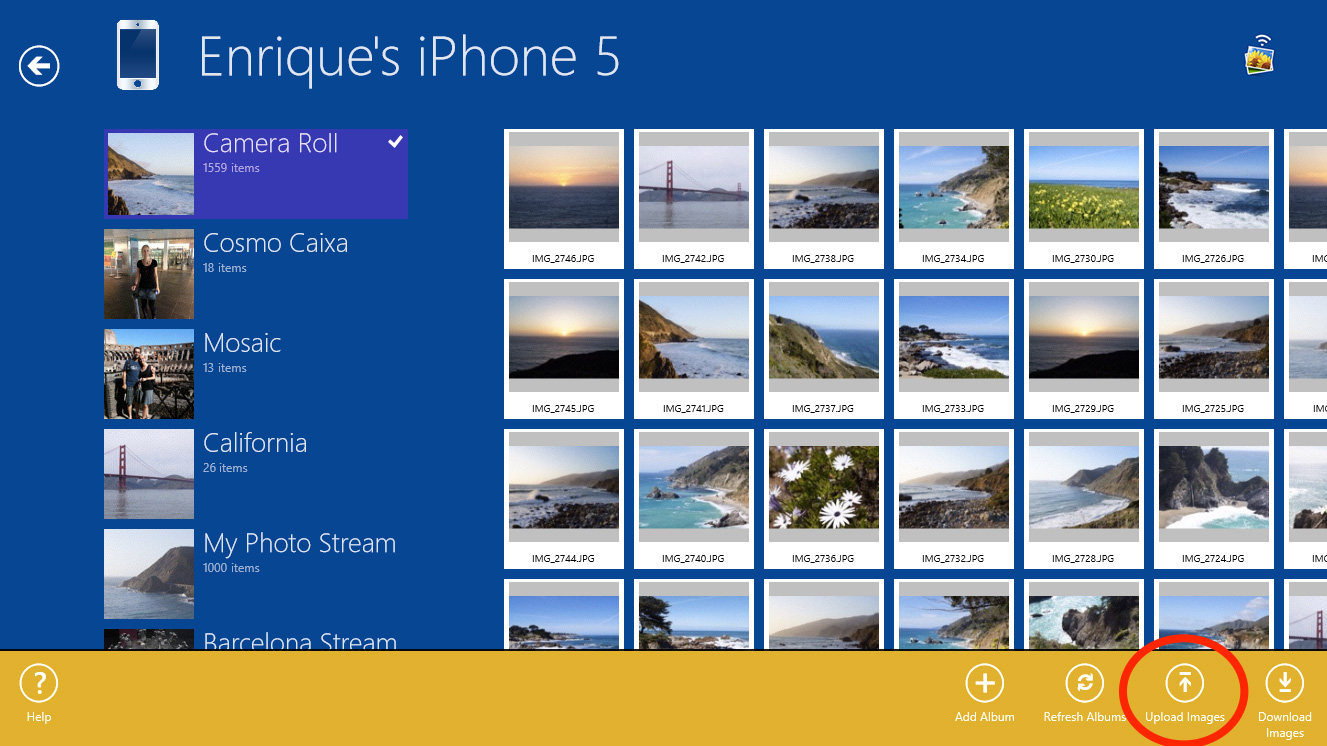
Task: Select photo IMG_2732.JPG
Action: pos(954,499)
